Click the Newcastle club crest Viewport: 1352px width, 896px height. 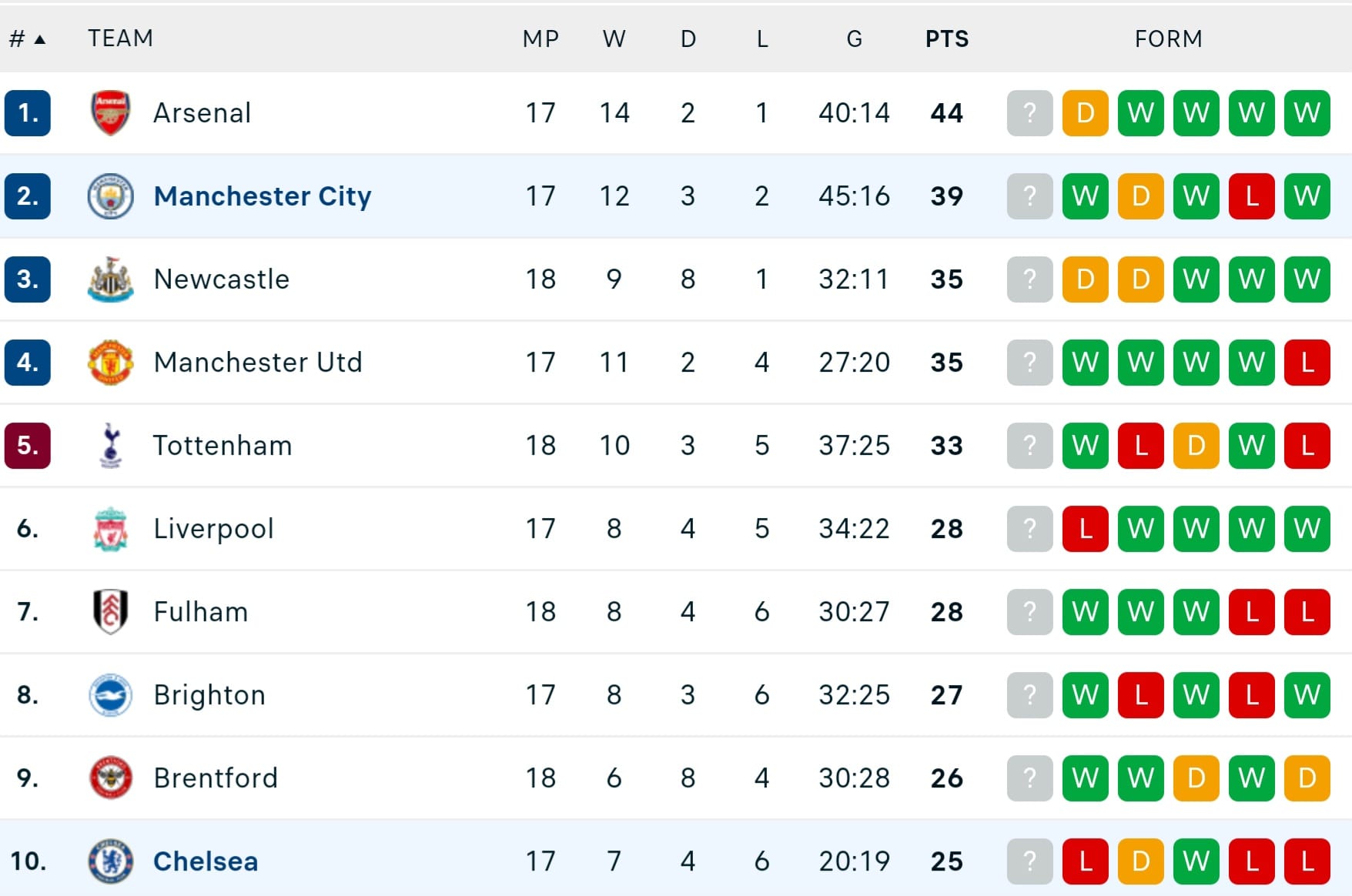click(111, 279)
